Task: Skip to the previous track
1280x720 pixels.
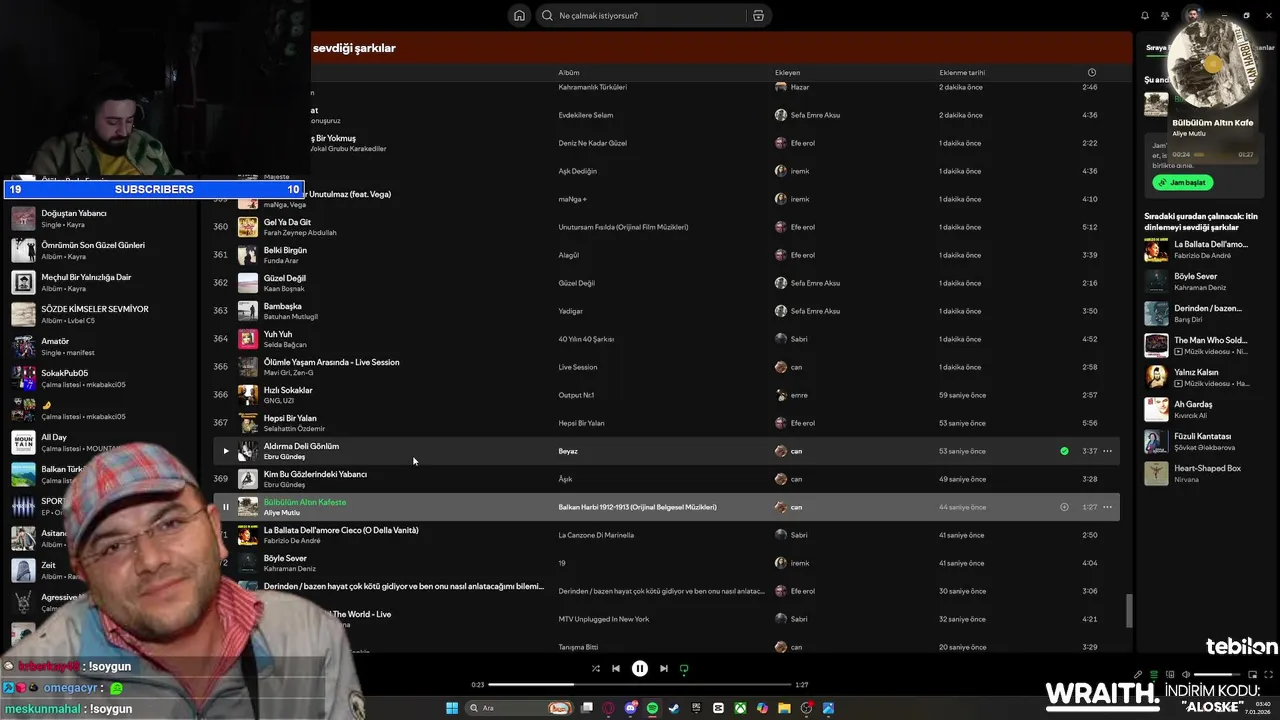Action: 616,668
